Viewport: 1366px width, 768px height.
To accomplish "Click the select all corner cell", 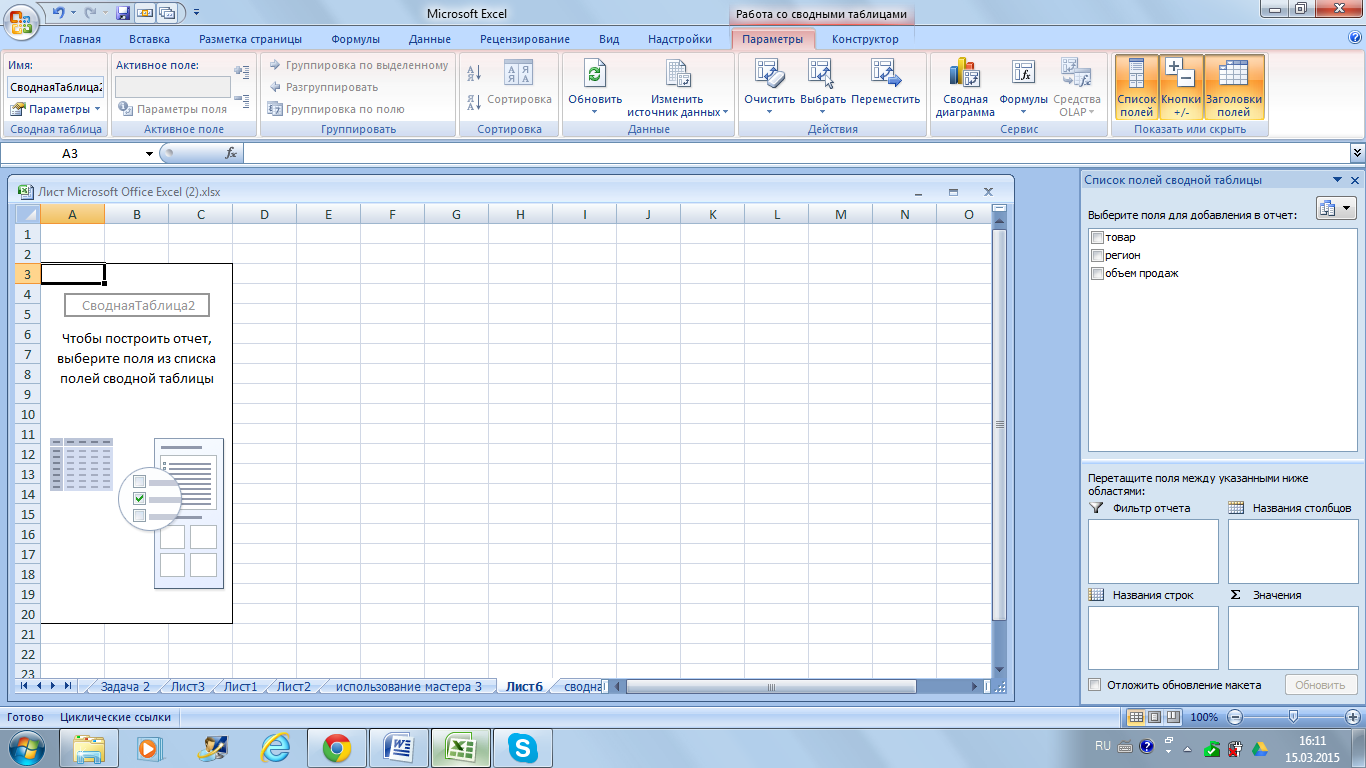I will (x=26, y=214).
